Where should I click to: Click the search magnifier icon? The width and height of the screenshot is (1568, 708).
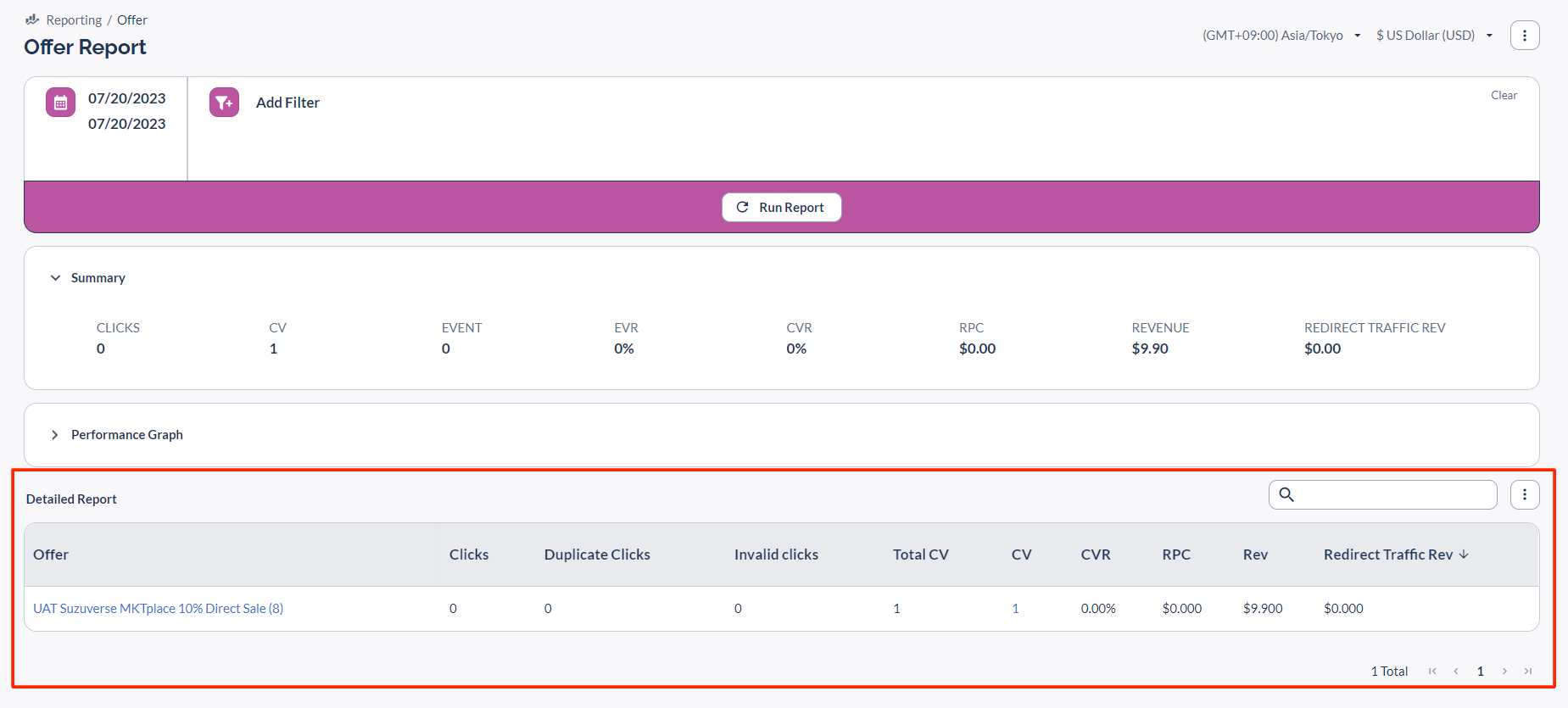pos(1286,494)
